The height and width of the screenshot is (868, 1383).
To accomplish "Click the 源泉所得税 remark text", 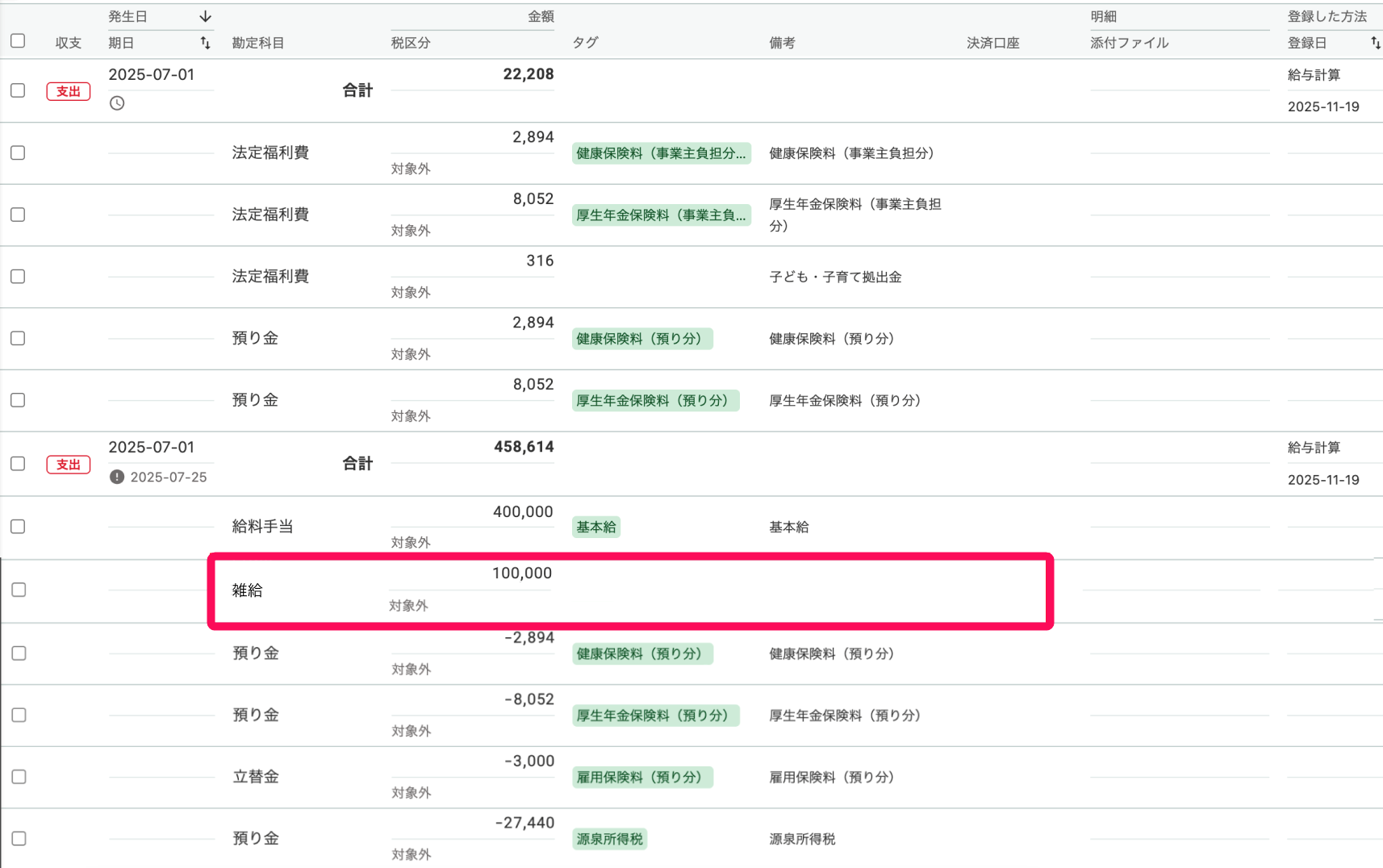I will click(803, 839).
